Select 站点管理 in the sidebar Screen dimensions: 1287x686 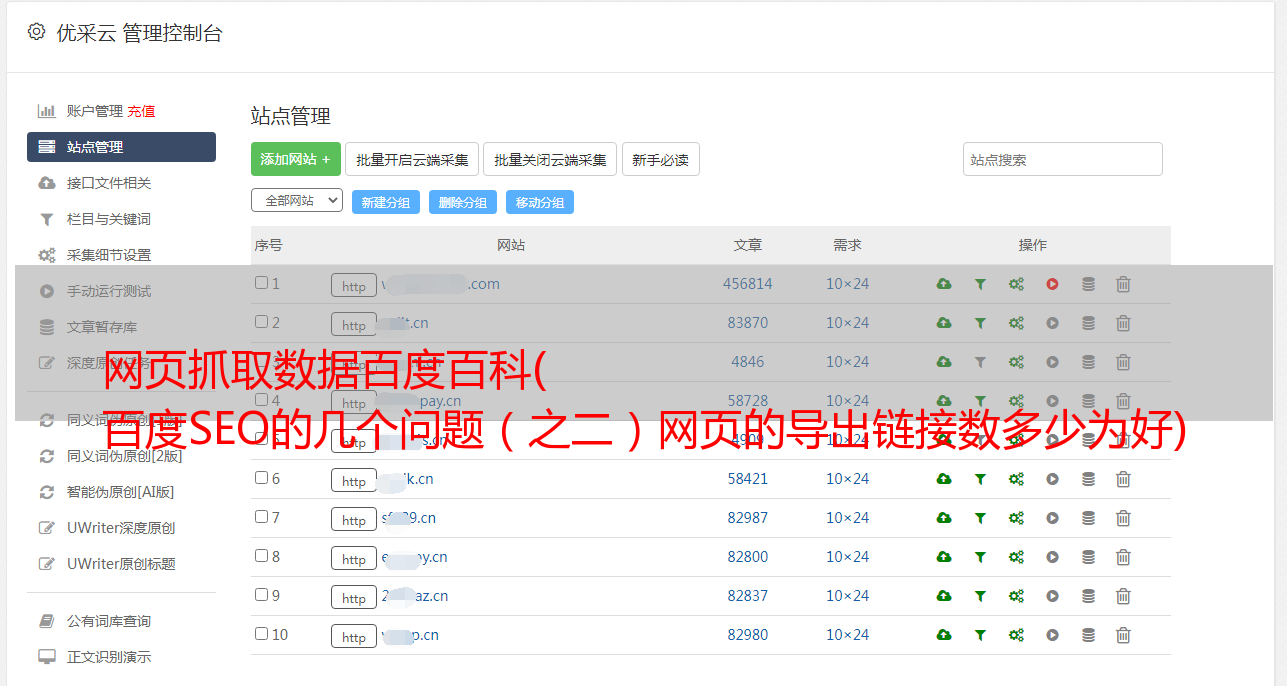pos(121,147)
